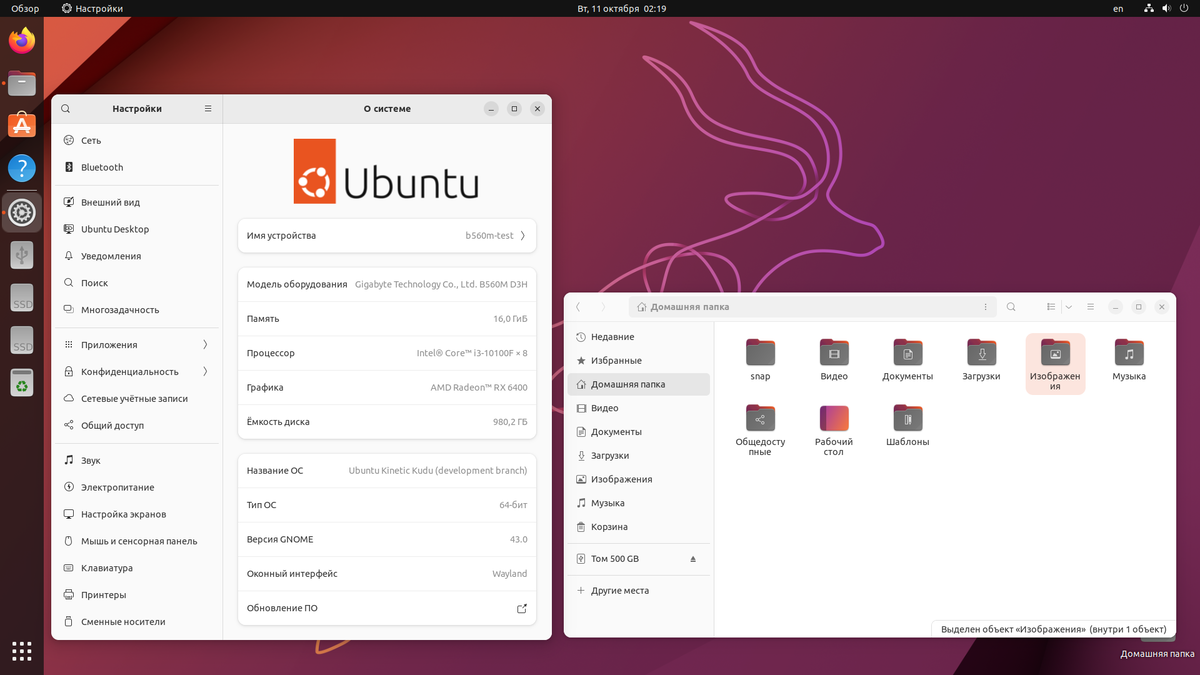Open the Шаблоны folder
The height and width of the screenshot is (675, 1200).
tap(908, 426)
